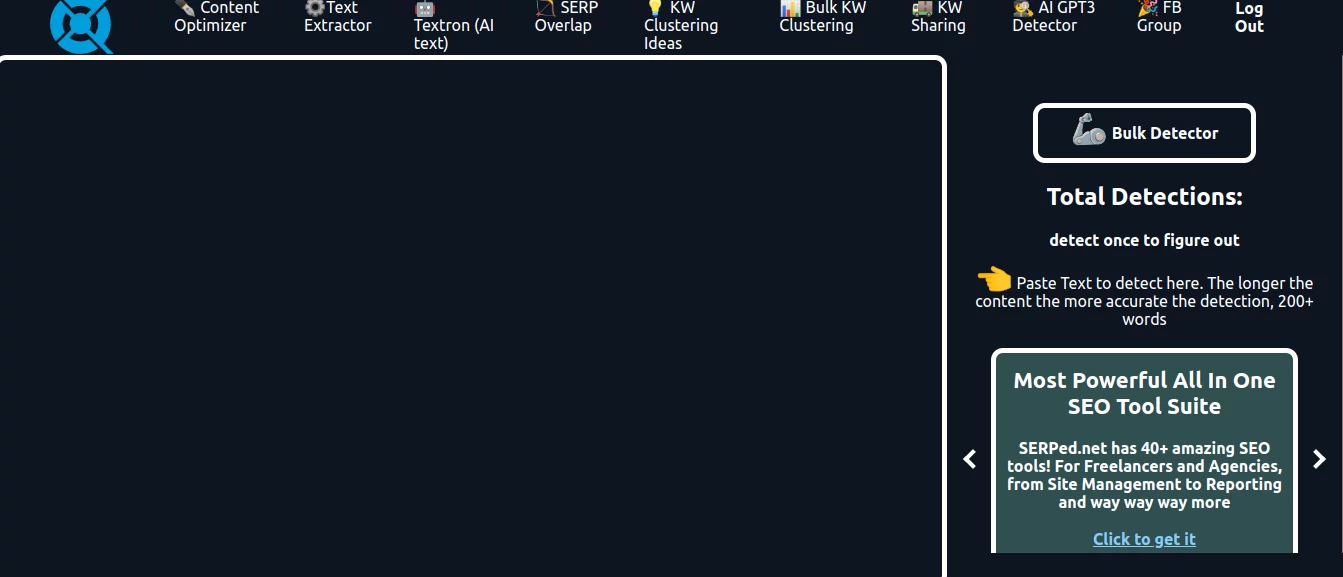The height and width of the screenshot is (577, 1343).
Task: Follow the "Click to get it" link
Action: [x=1144, y=539]
